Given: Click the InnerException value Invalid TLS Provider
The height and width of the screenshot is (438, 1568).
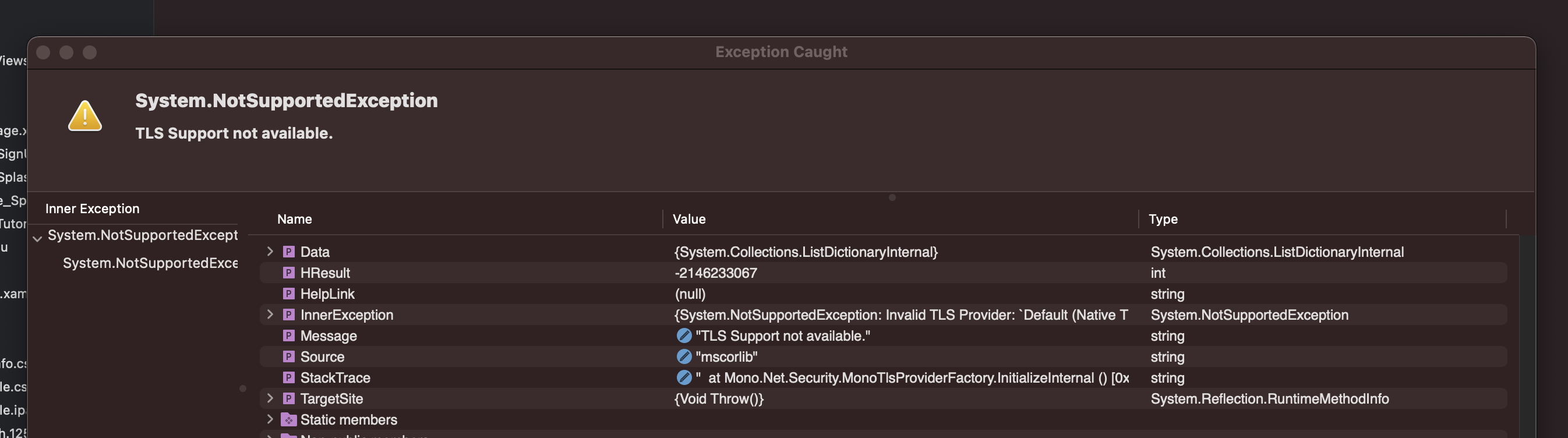Looking at the screenshot, I should [x=901, y=315].
